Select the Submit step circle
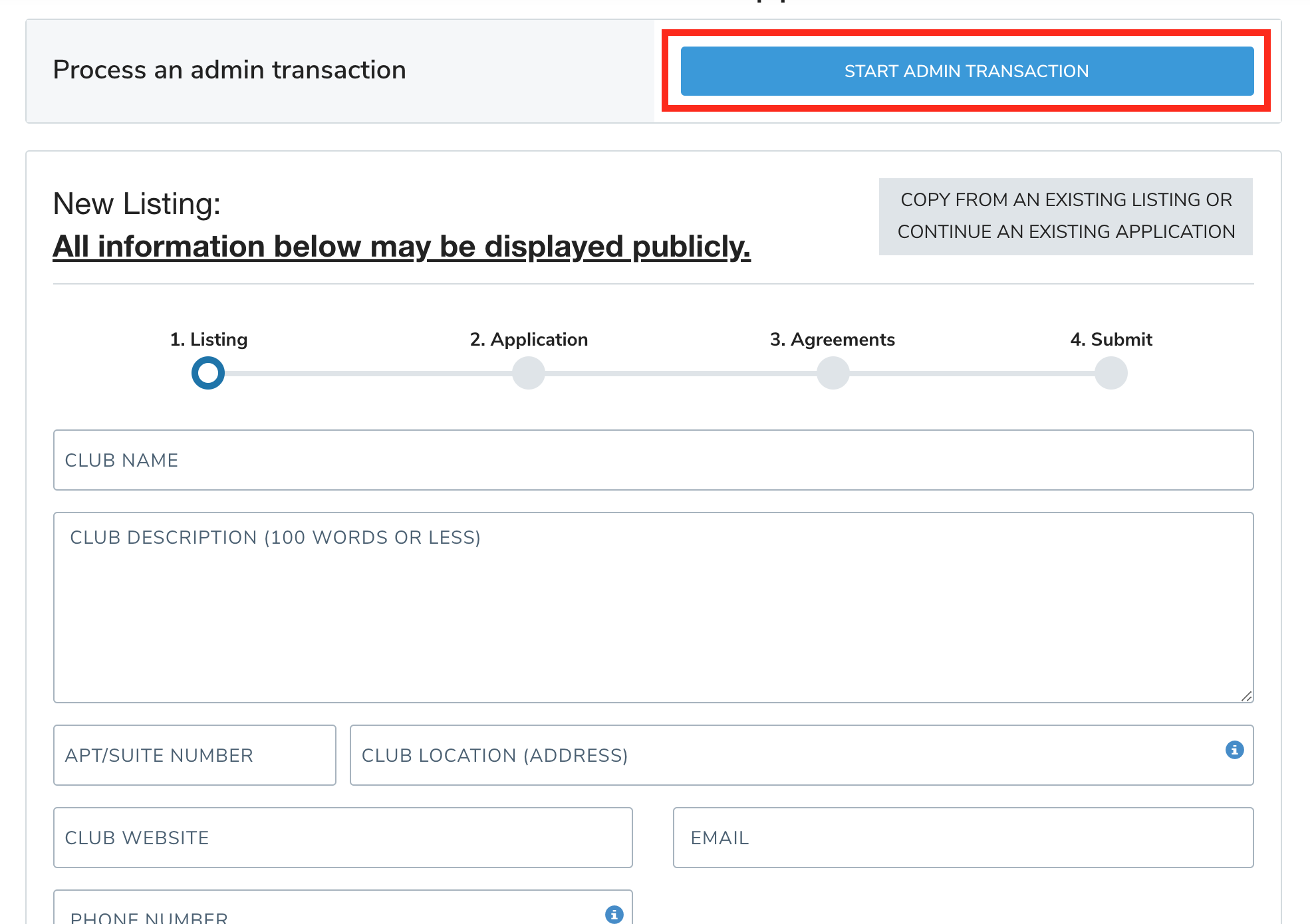 (x=1111, y=373)
